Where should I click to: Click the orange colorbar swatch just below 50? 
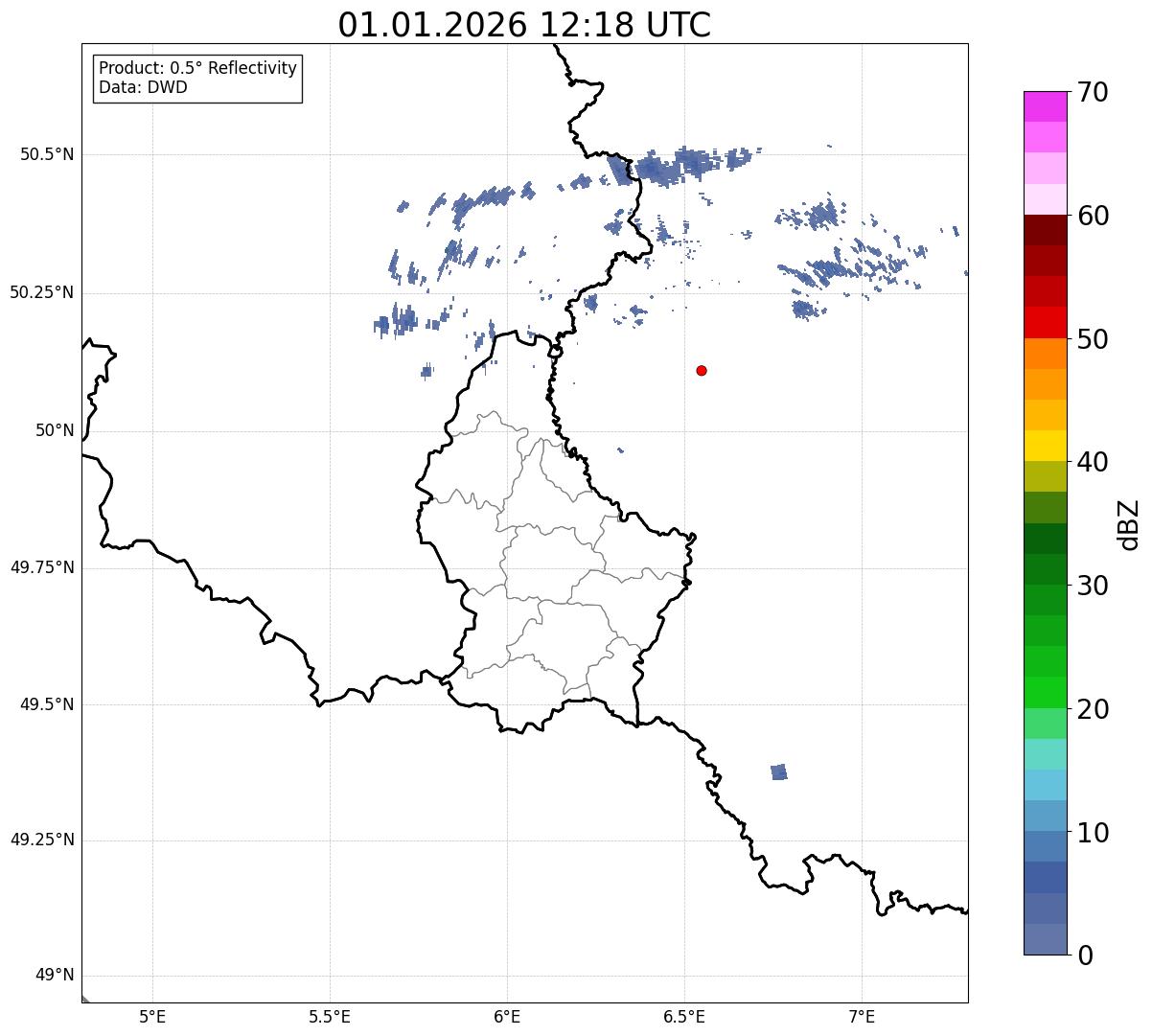click(x=1046, y=354)
